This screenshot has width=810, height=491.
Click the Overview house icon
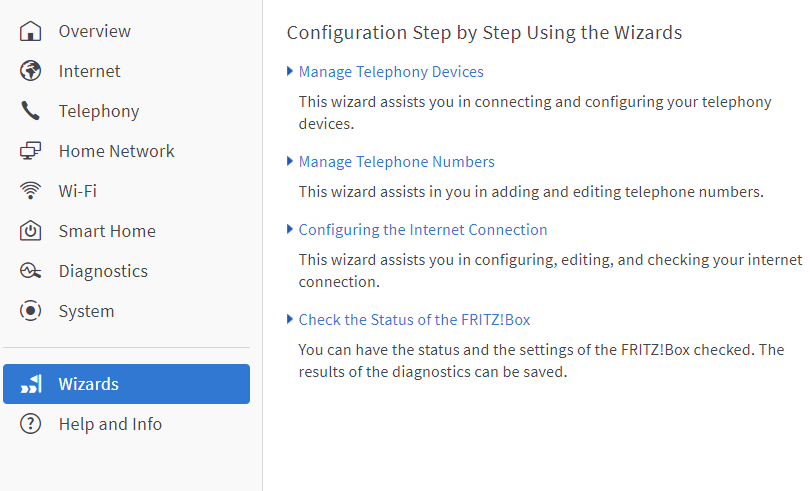point(31,31)
